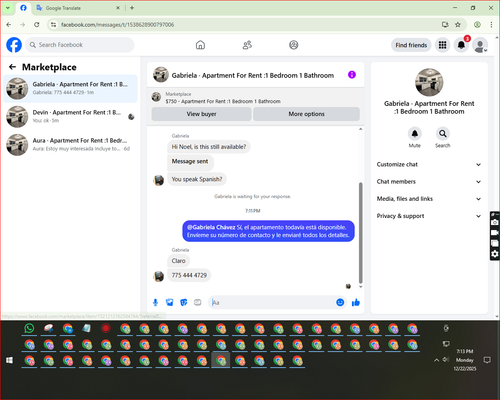The height and width of the screenshot is (400, 500).
Task: Open the emoji picker smiley icon
Action: [x=340, y=302]
